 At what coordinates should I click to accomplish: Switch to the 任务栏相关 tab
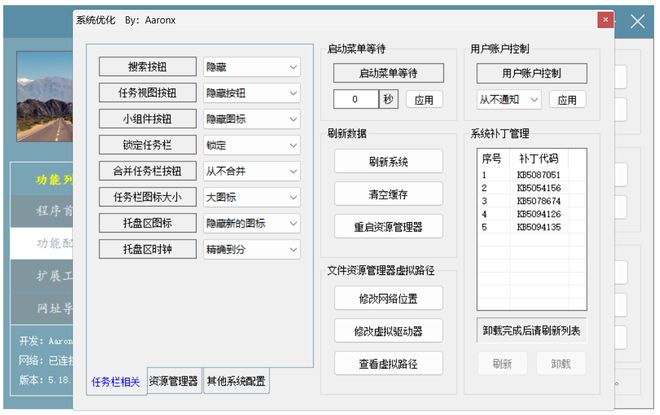tap(116, 381)
